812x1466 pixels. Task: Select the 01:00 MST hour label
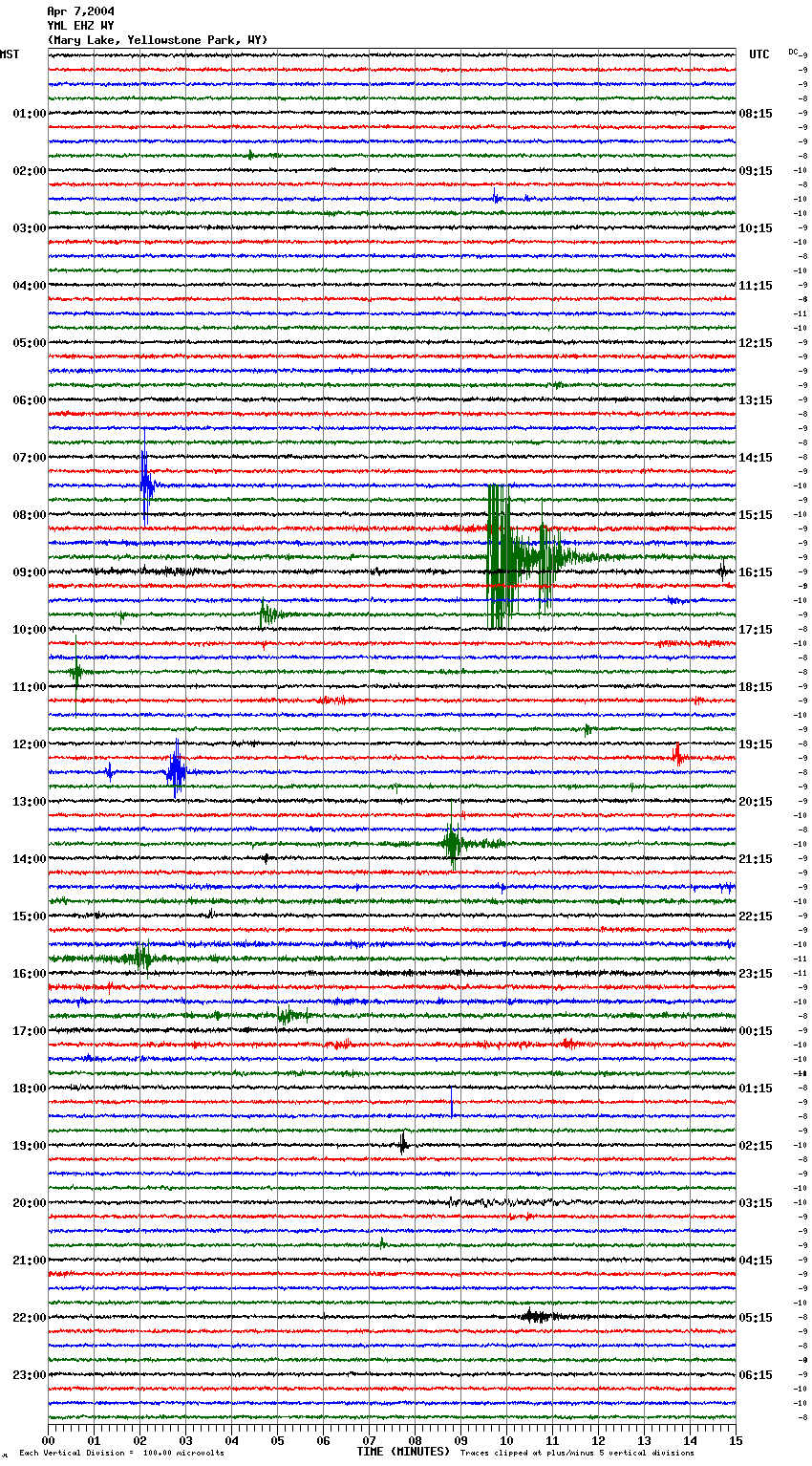pyautogui.click(x=30, y=114)
